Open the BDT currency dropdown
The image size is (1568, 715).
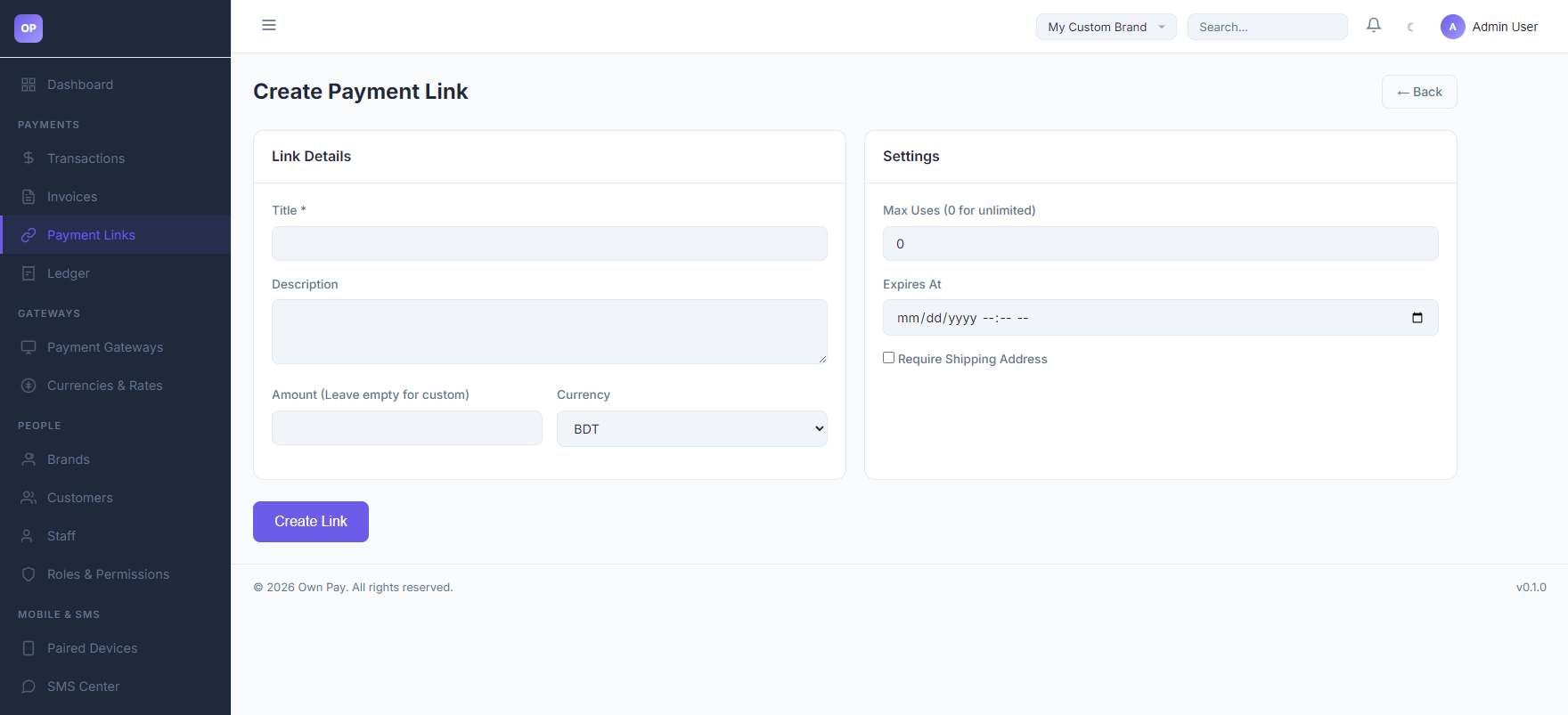click(692, 428)
